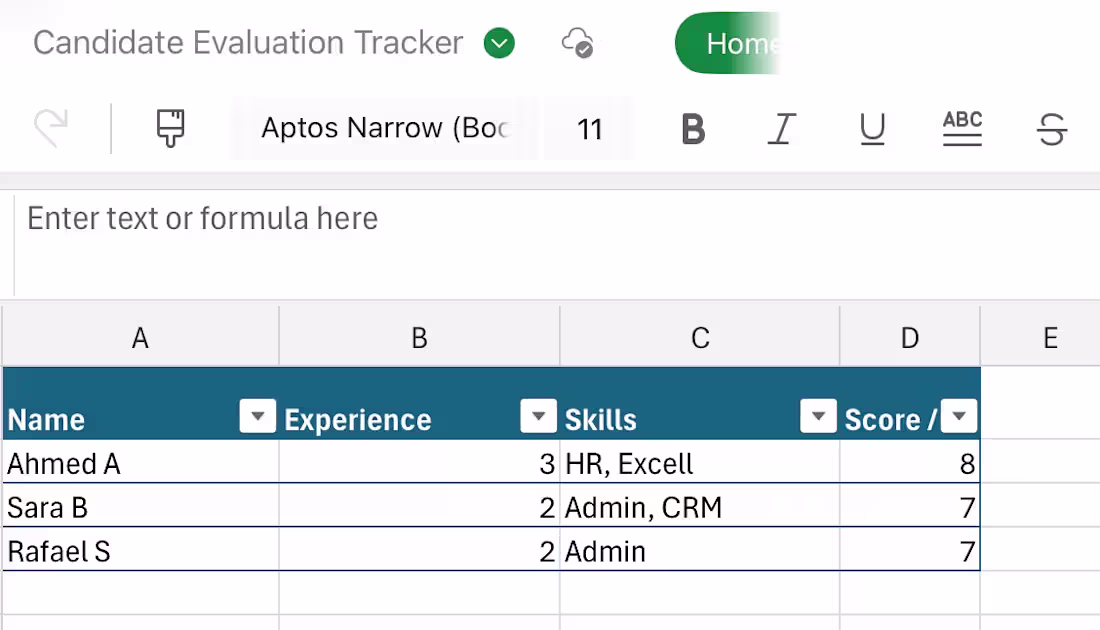Click the redo arrow icon

pyautogui.click(x=50, y=129)
